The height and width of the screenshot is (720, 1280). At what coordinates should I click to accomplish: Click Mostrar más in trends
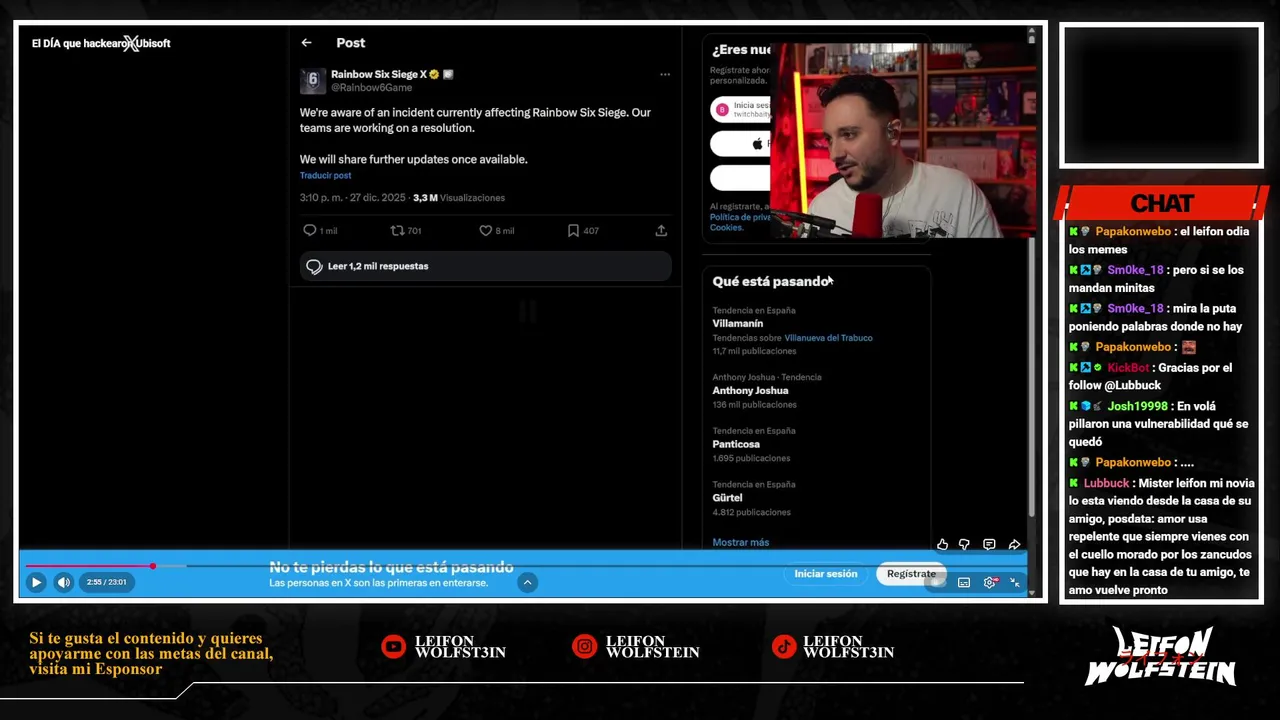click(x=741, y=542)
